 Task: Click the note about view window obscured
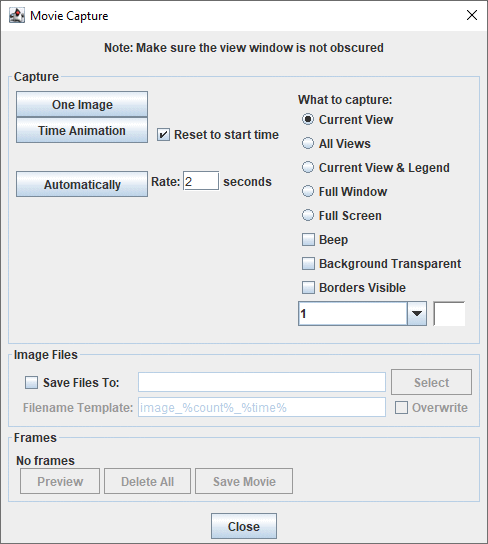[x=244, y=48]
